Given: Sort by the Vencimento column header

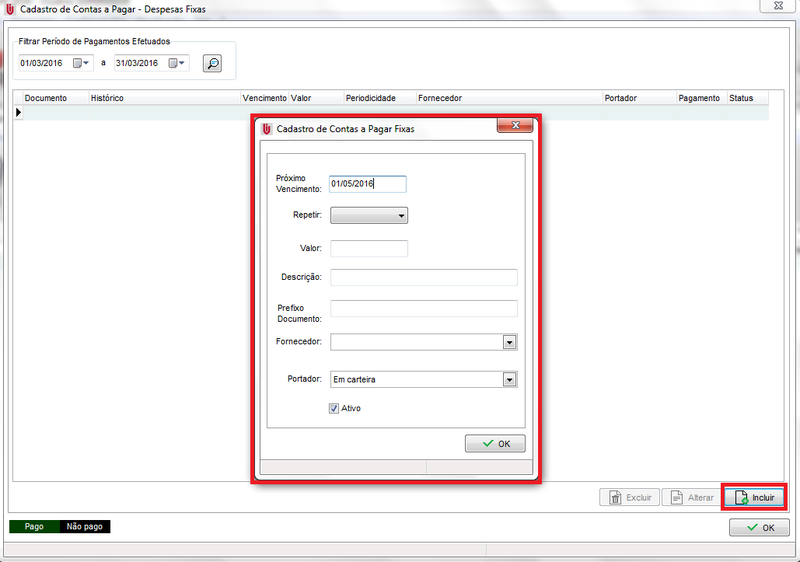Looking at the screenshot, I should [x=264, y=98].
